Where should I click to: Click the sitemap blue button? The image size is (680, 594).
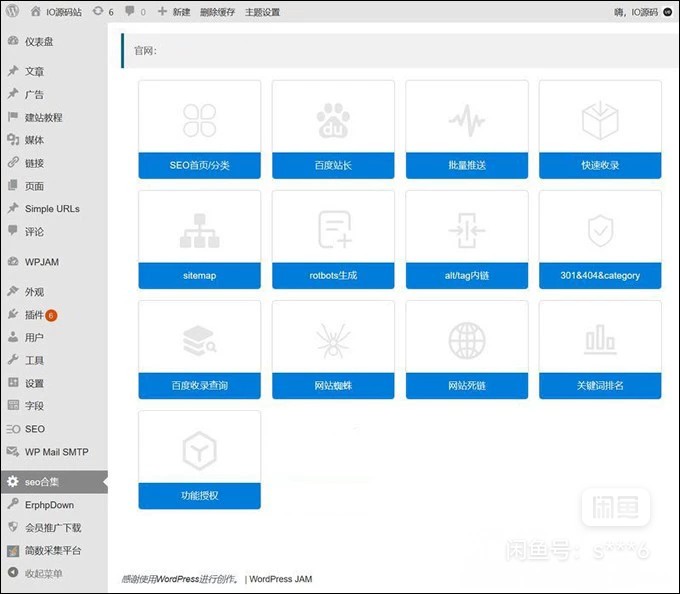coord(199,275)
